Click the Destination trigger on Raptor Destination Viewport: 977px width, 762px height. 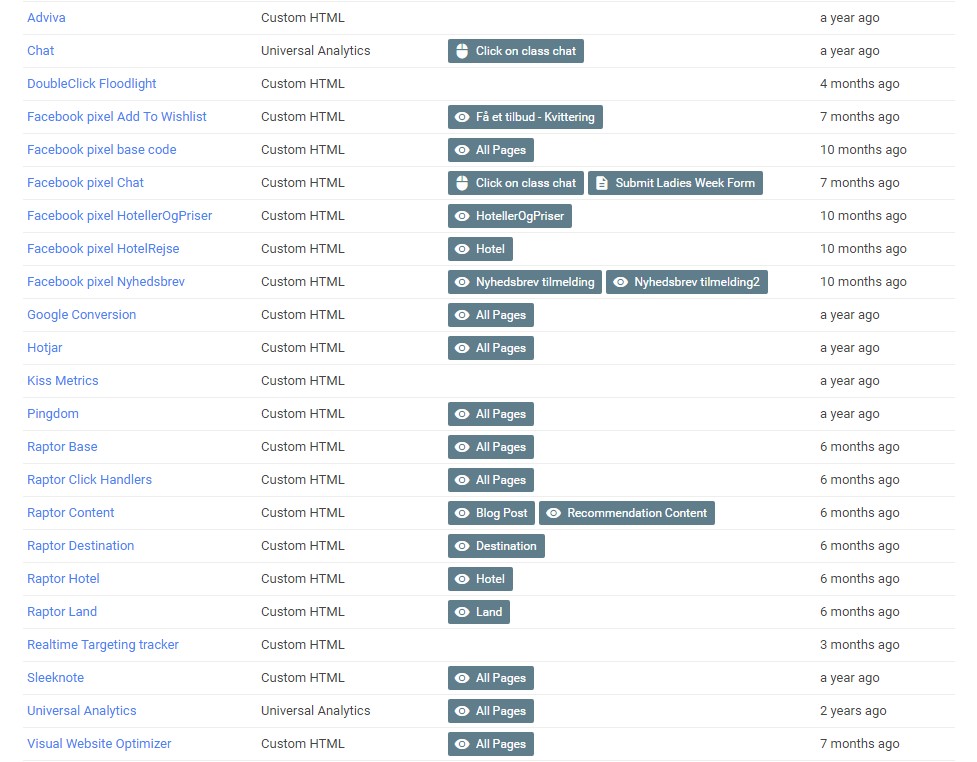[496, 546]
